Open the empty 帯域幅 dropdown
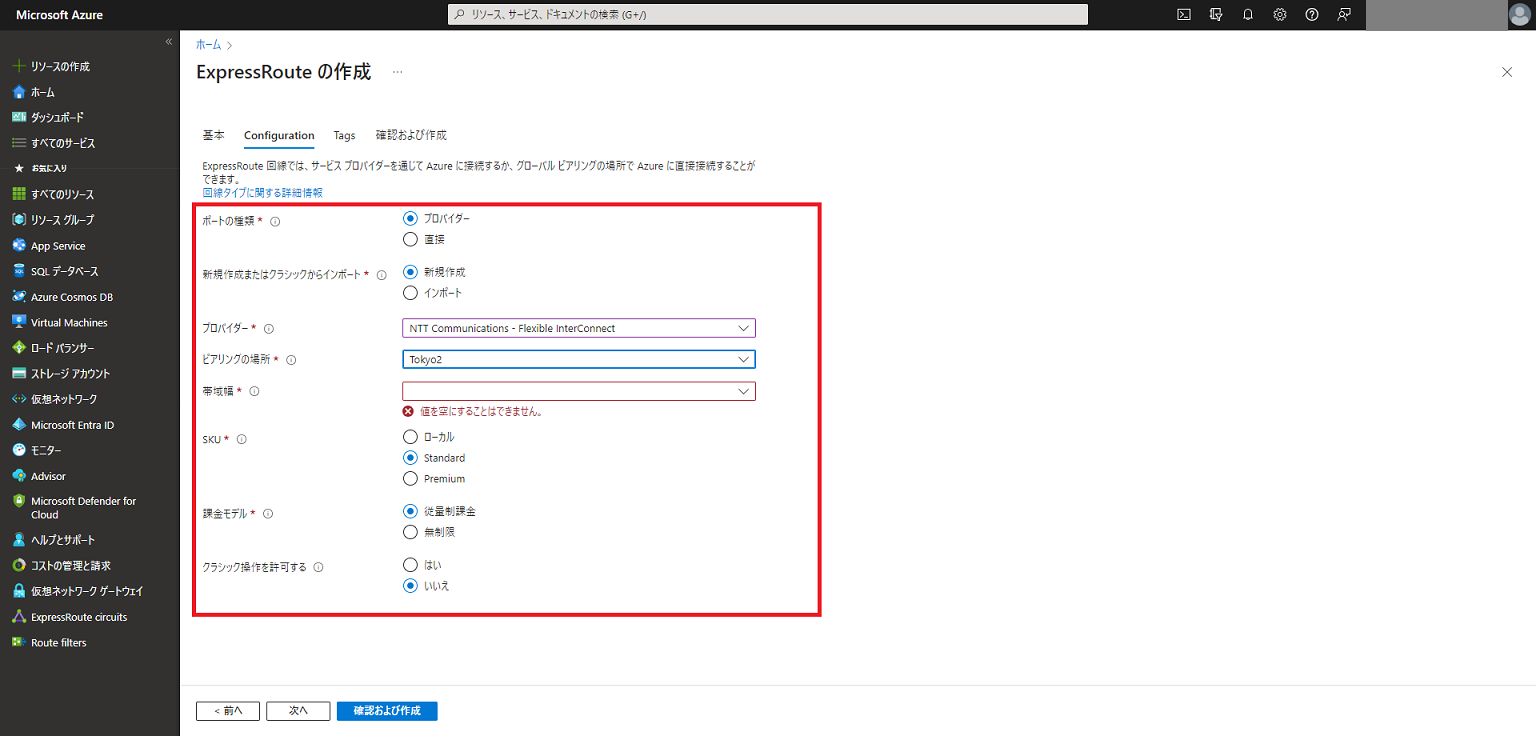Viewport: 1536px width, 736px height. click(579, 391)
